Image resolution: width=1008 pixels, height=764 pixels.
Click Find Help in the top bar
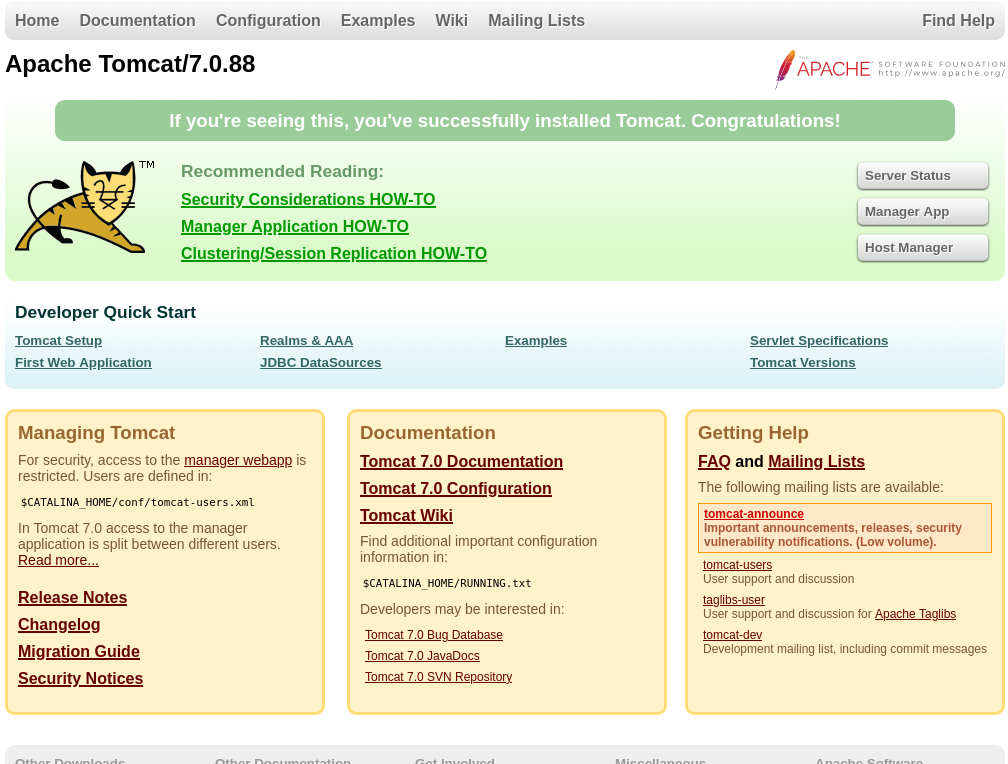[x=957, y=20]
